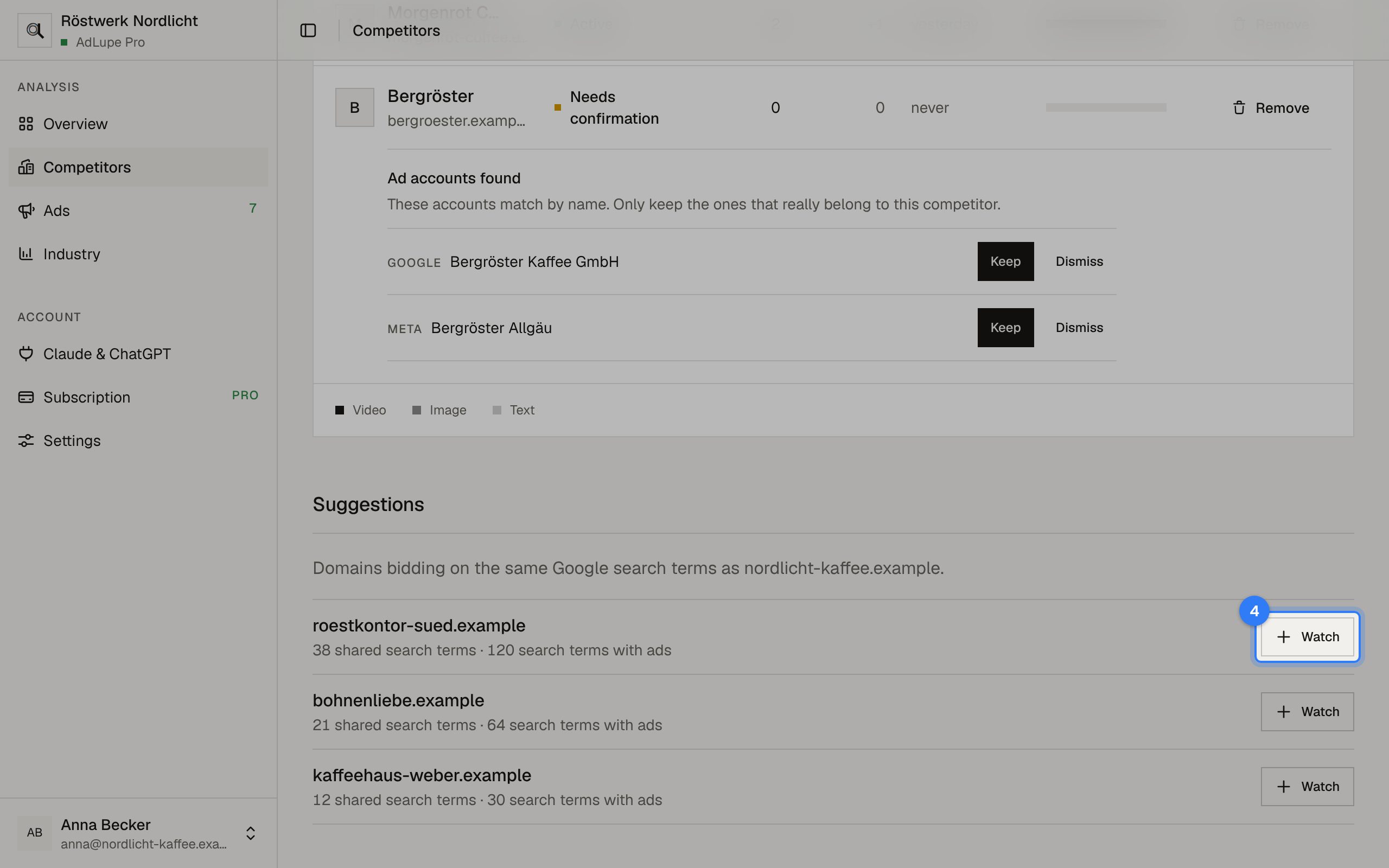Open Claude & ChatGPT integration page
The image size is (1389, 868).
coord(138,354)
